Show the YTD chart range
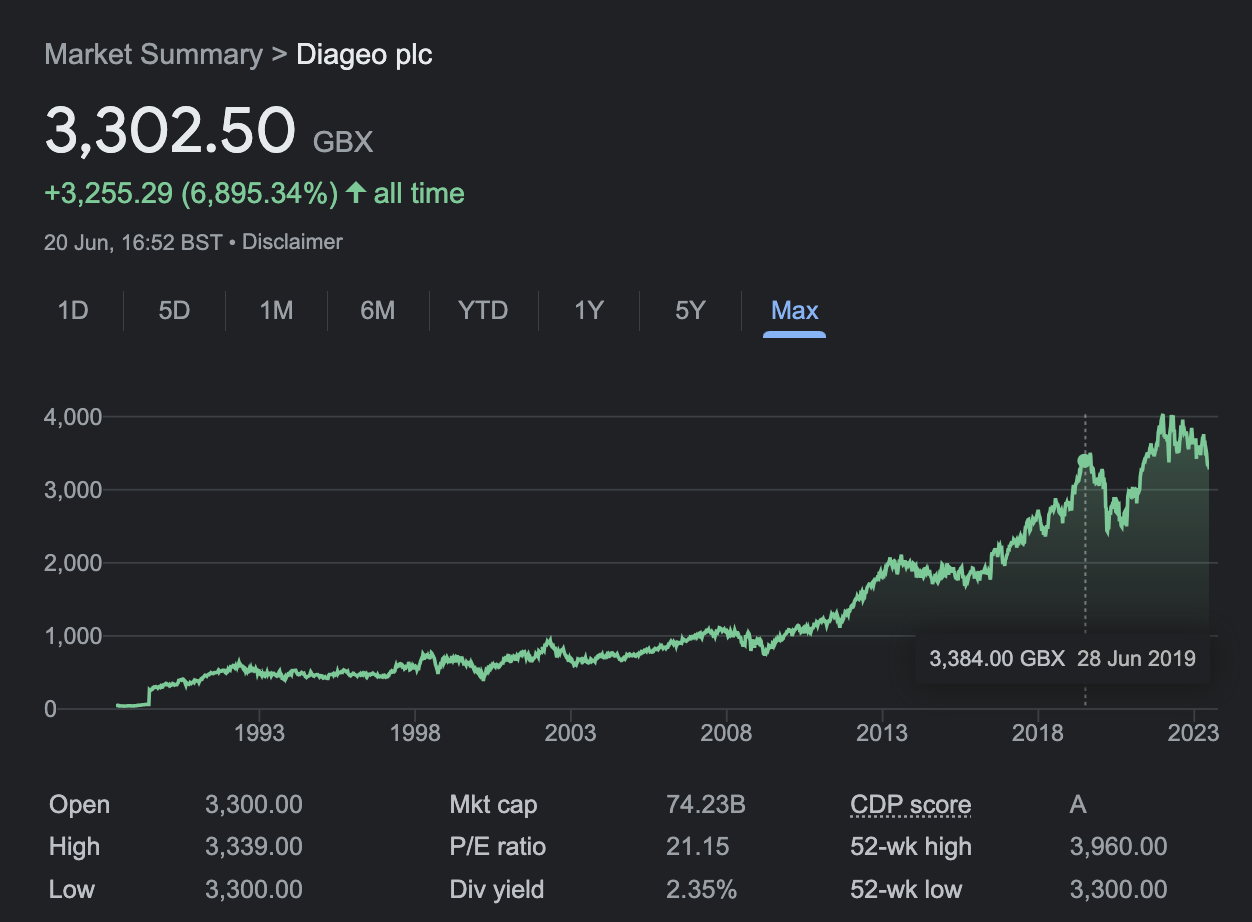The image size is (1252, 922). pos(483,310)
